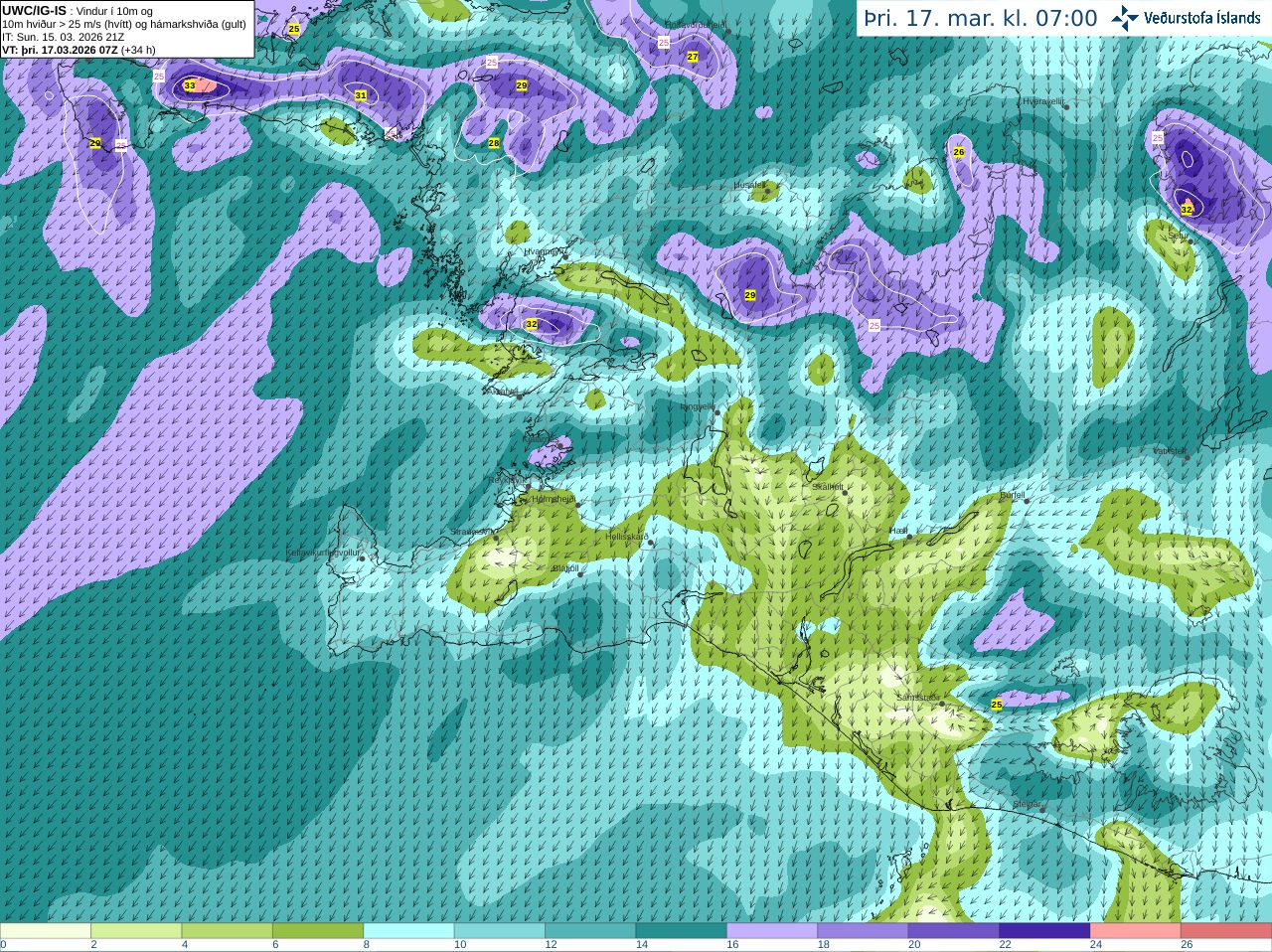
Task: Click the legend tick value 20
Action: pos(914,945)
